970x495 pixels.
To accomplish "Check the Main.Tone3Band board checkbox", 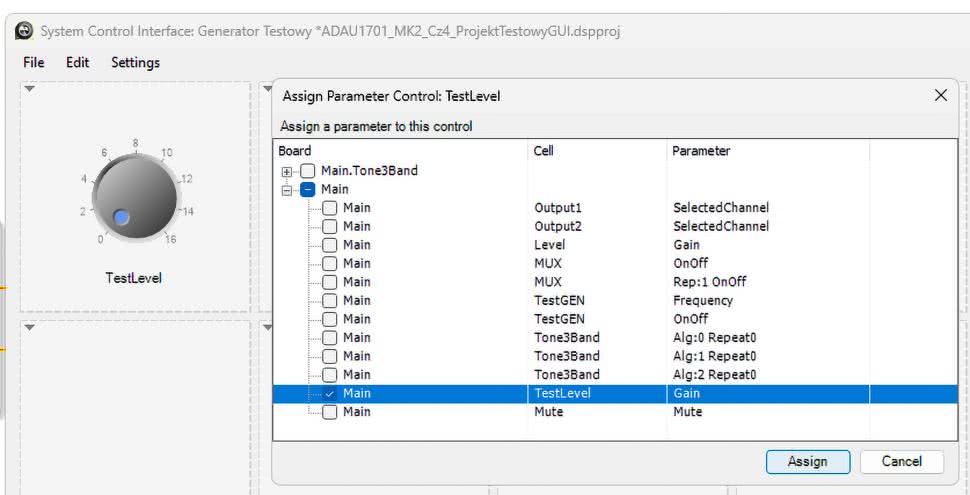I will 308,171.
